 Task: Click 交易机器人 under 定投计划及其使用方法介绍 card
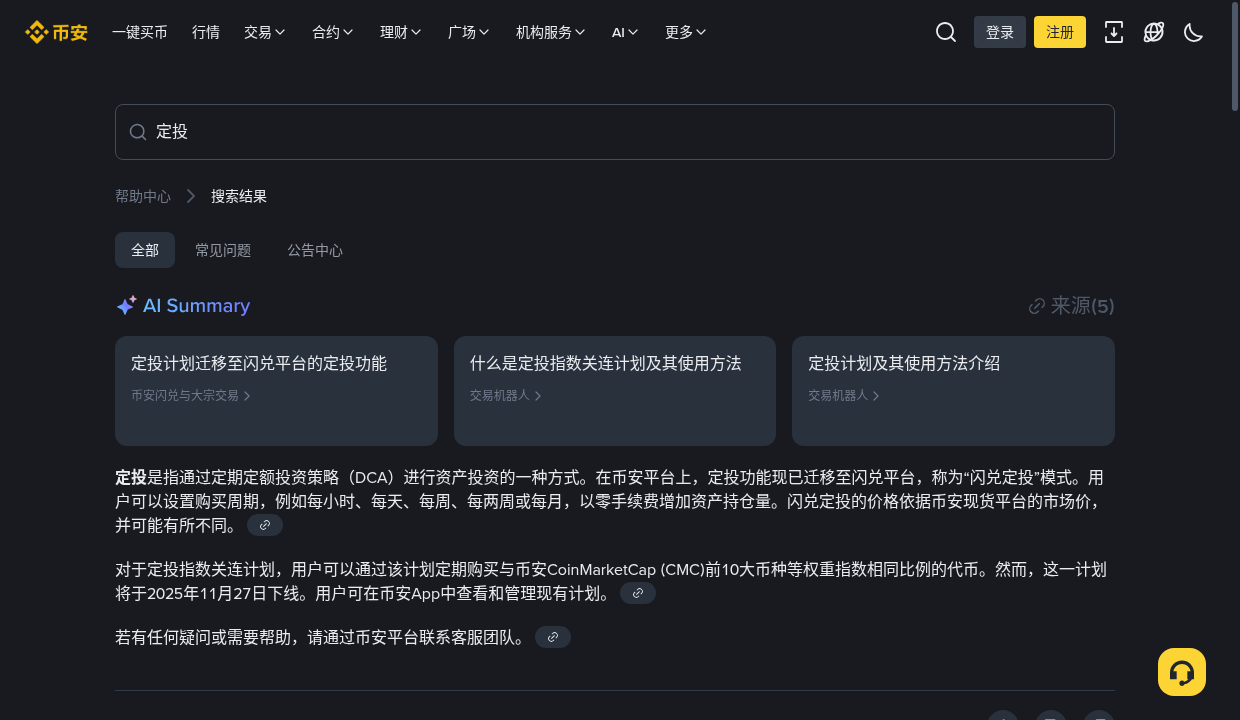pyautogui.click(x=844, y=396)
